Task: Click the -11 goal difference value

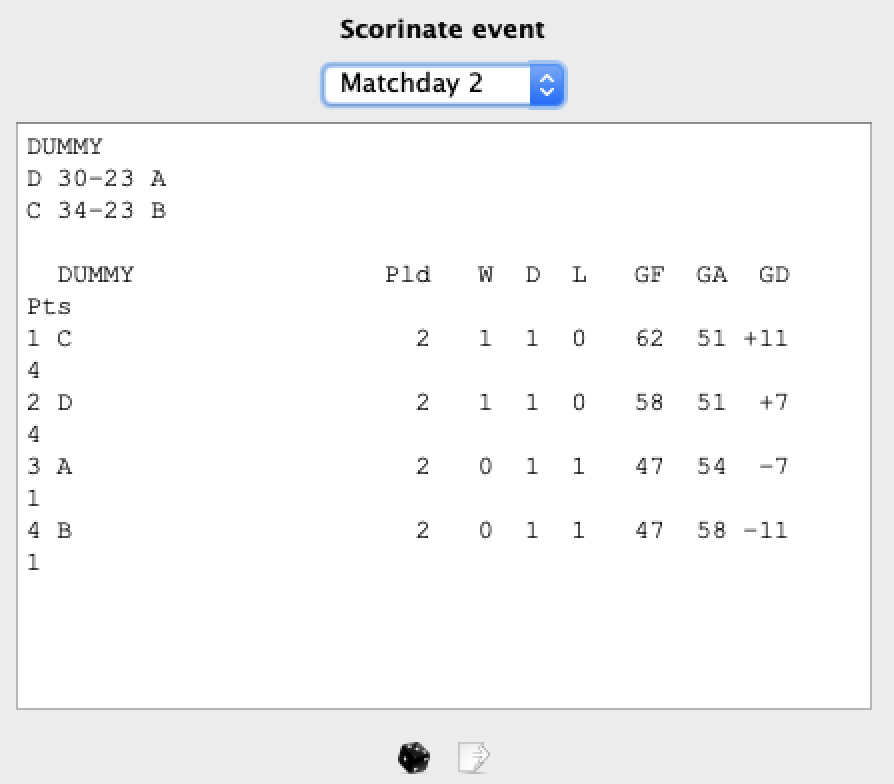Action: point(766,531)
